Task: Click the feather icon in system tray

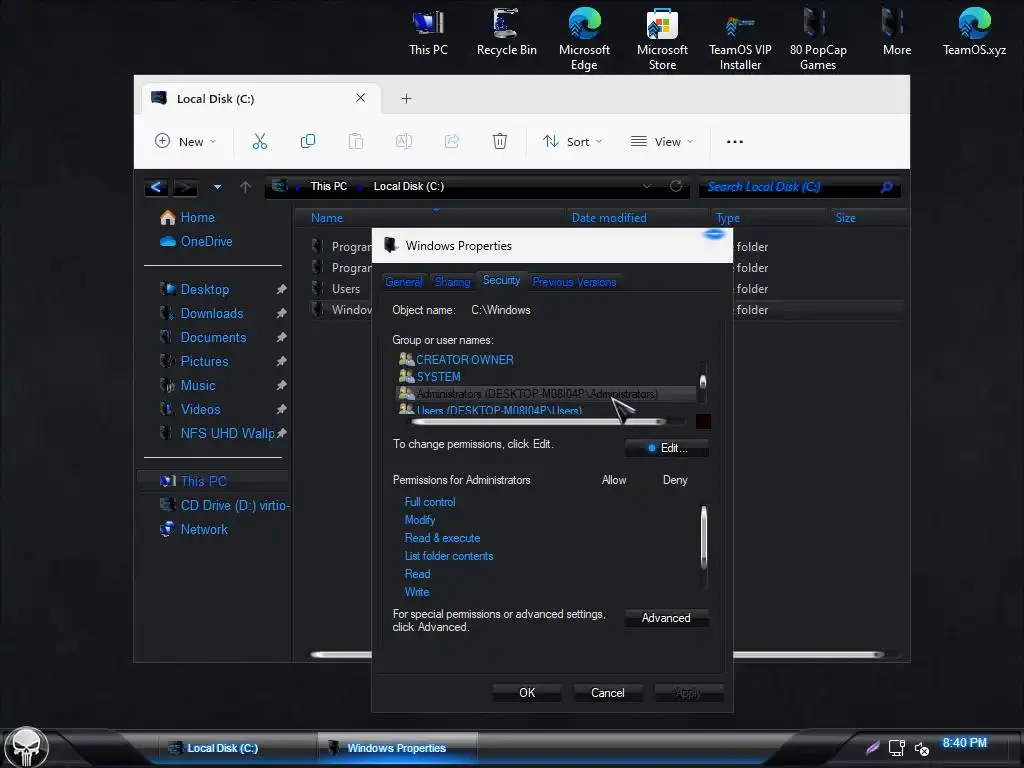Action: pyautogui.click(x=872, y=748)
